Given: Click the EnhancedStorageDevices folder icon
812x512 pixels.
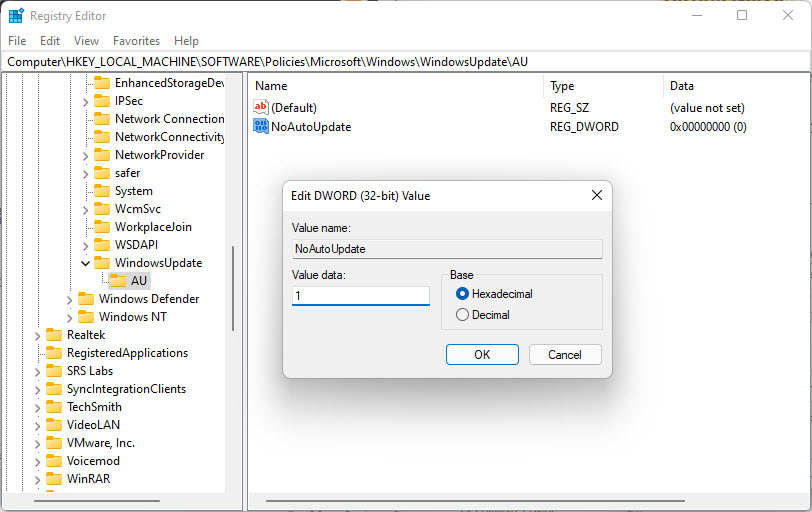Looking at the screenshot, I should point(102,83).
